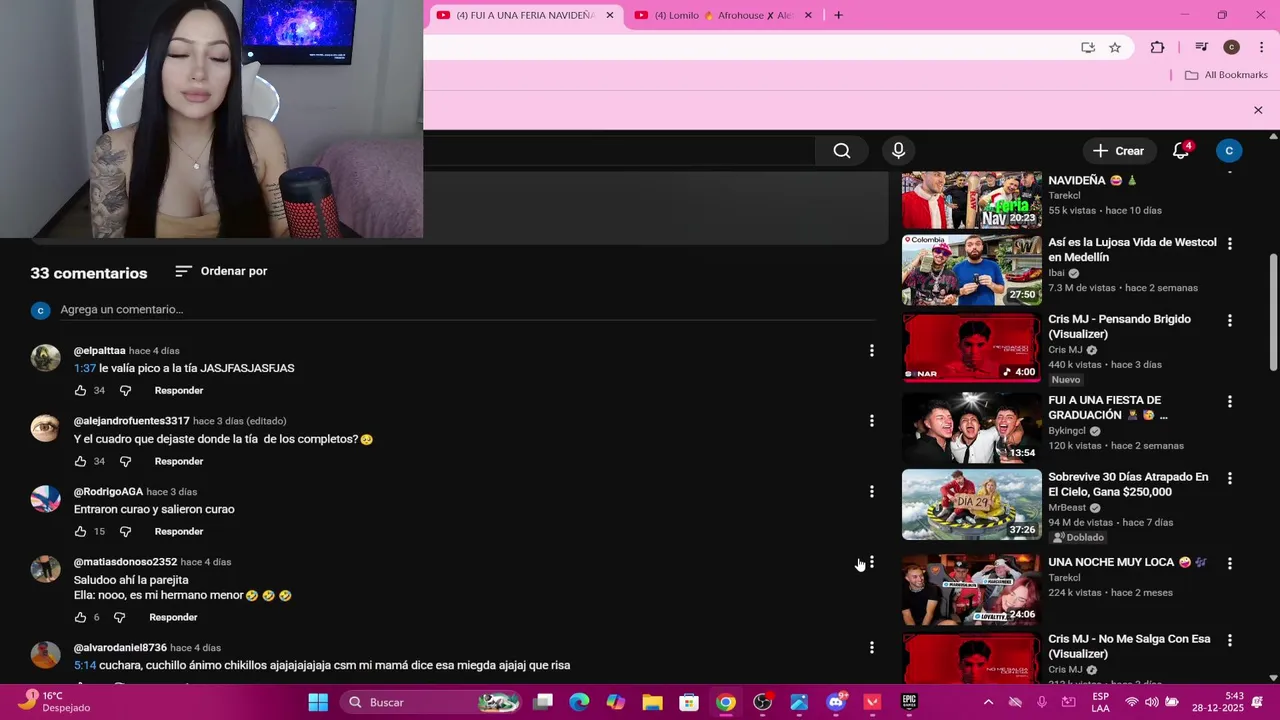Dislike the @elpalttaa comment

(x=125, y=391)
